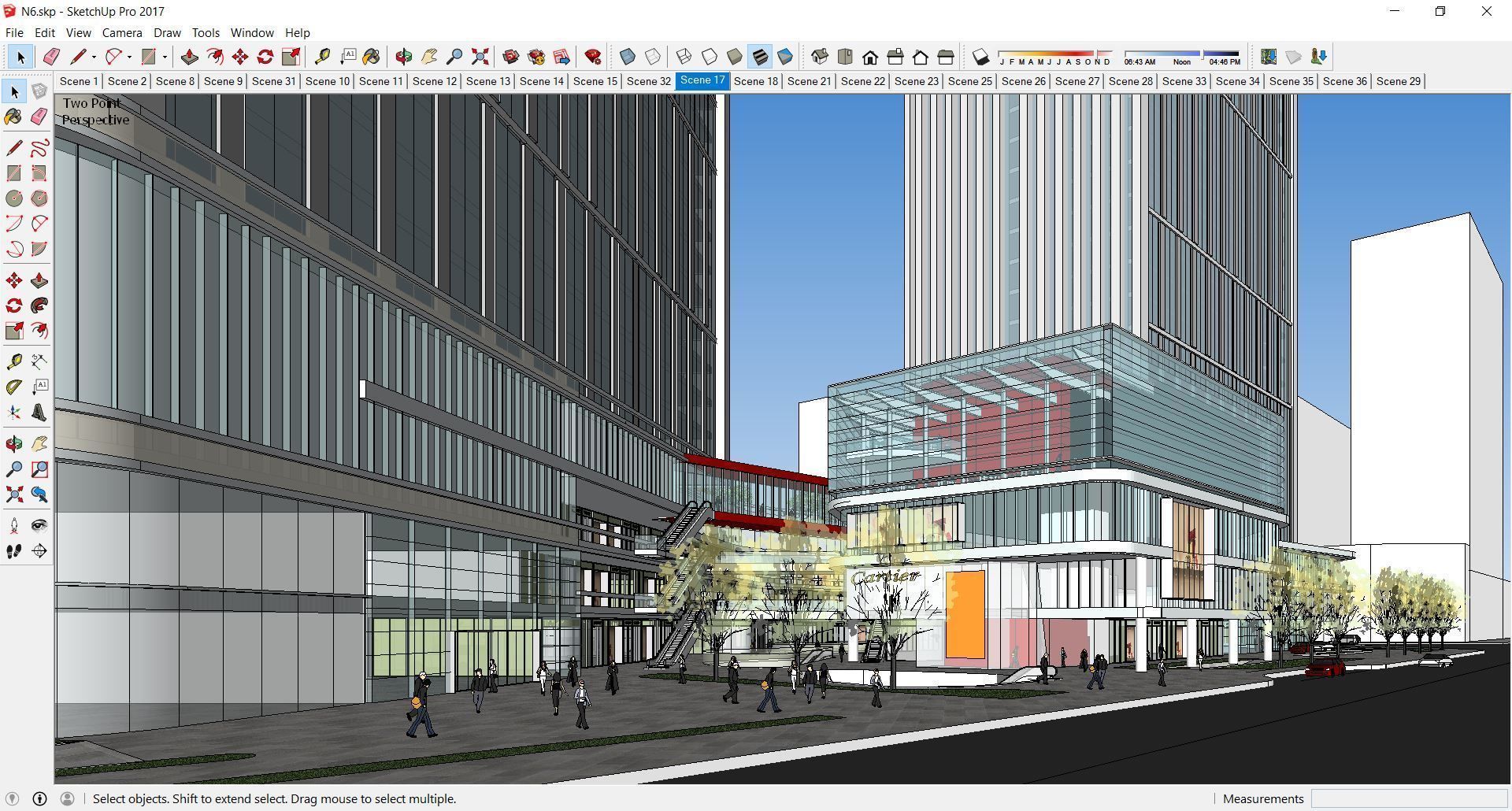The width and height of the screenshot is (1512, 811).
Task: Open the Window menu
Action: pyautogui.click(x=252, y=32)
